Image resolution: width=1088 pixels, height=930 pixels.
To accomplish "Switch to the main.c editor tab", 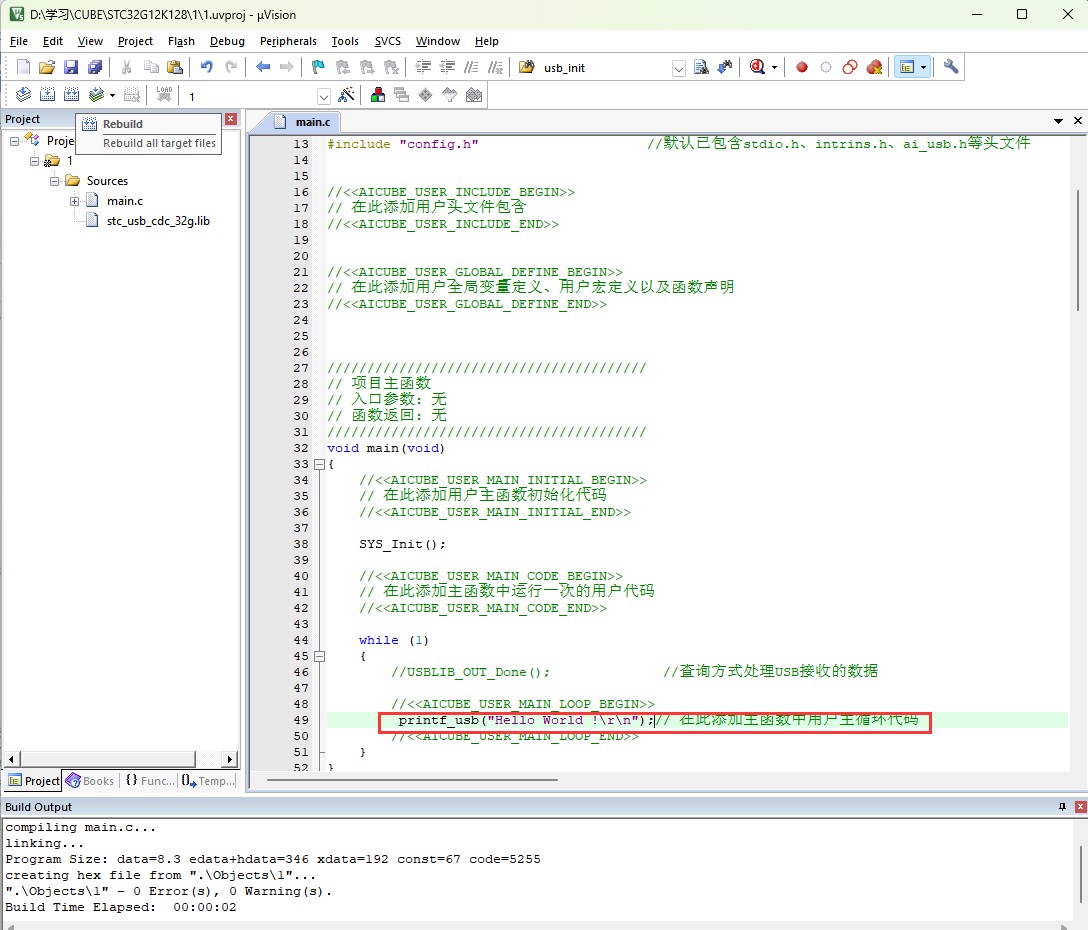I will coord(303,121).
